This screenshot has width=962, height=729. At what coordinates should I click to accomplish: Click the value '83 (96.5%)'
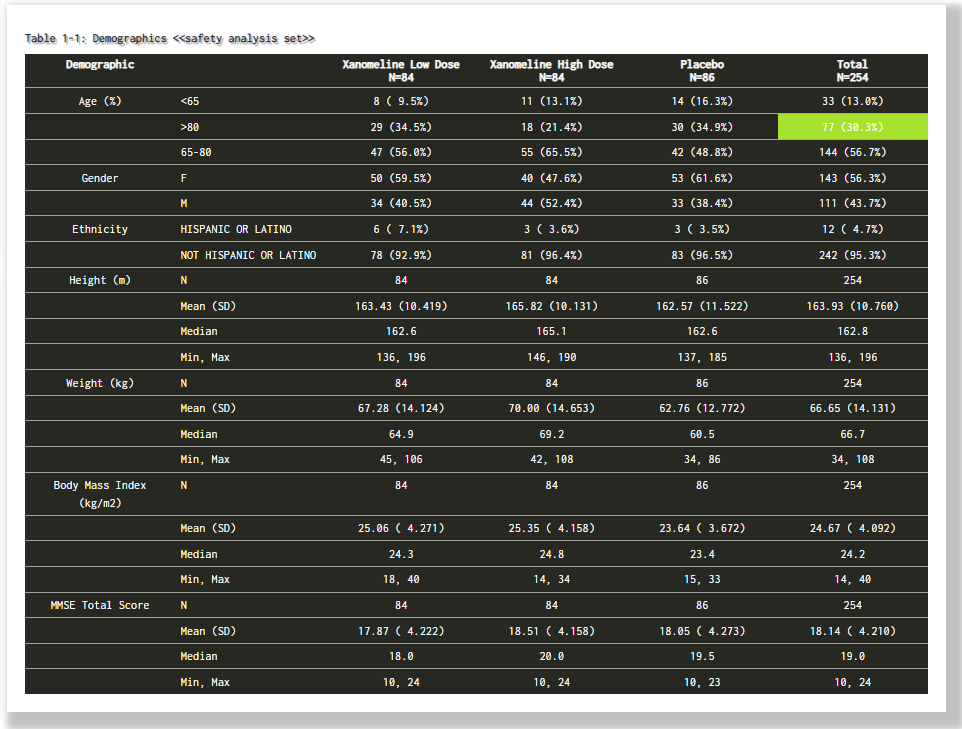tap(702, 255)
